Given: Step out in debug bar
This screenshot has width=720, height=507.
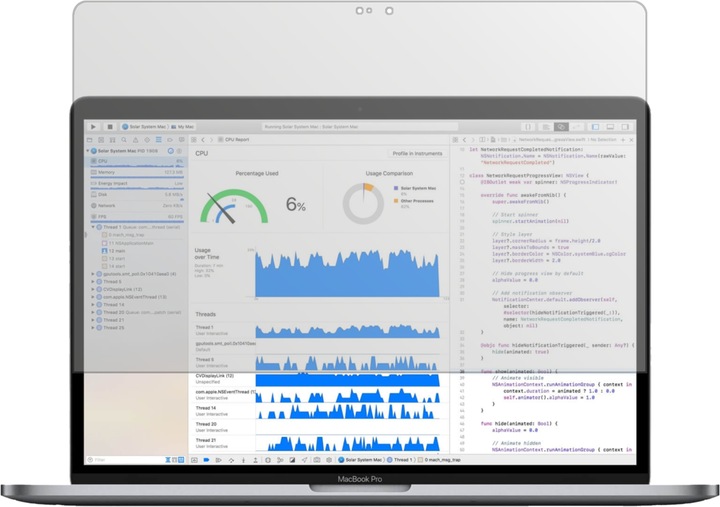Looking at the screenshot, I should tap(255, 460).
